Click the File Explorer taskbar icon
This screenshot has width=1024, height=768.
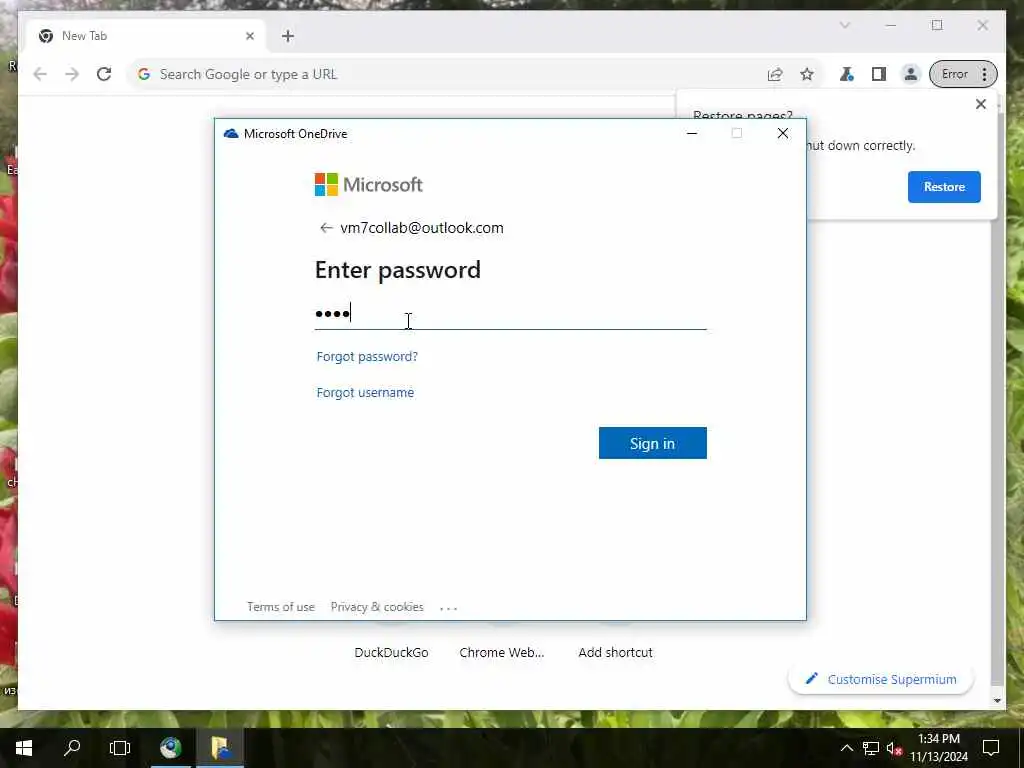click(x=220, y=748)
